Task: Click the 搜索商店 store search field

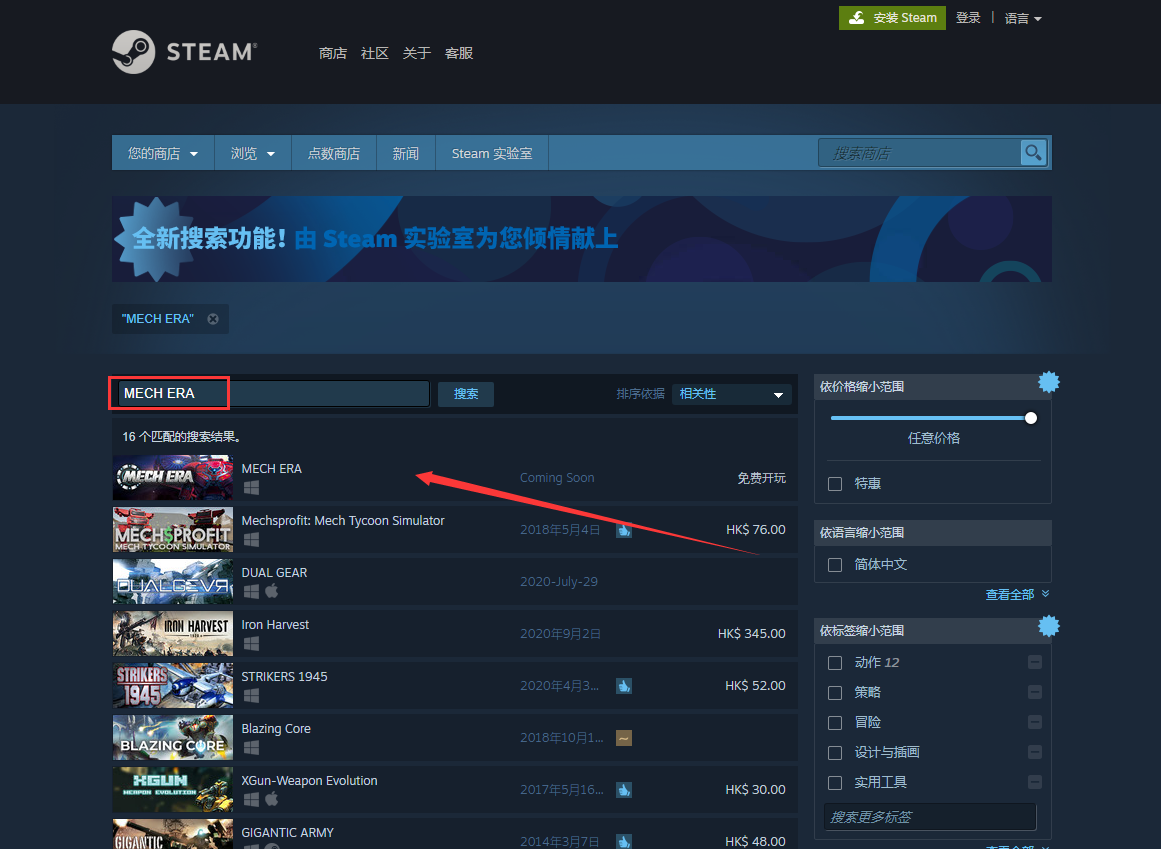Action: 919,153
